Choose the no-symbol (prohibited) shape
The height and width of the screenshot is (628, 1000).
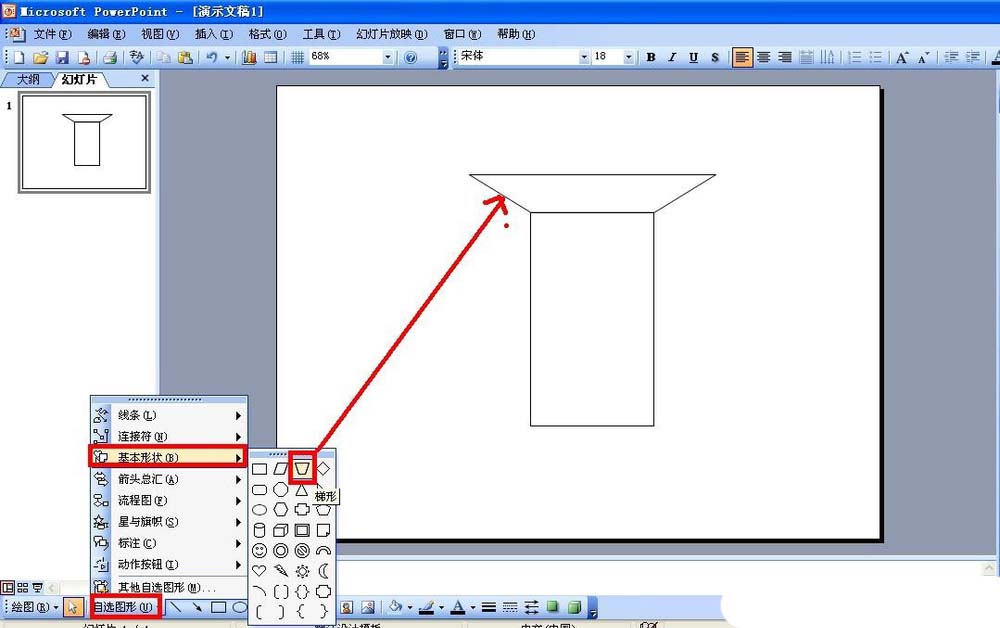pos(302,550)
